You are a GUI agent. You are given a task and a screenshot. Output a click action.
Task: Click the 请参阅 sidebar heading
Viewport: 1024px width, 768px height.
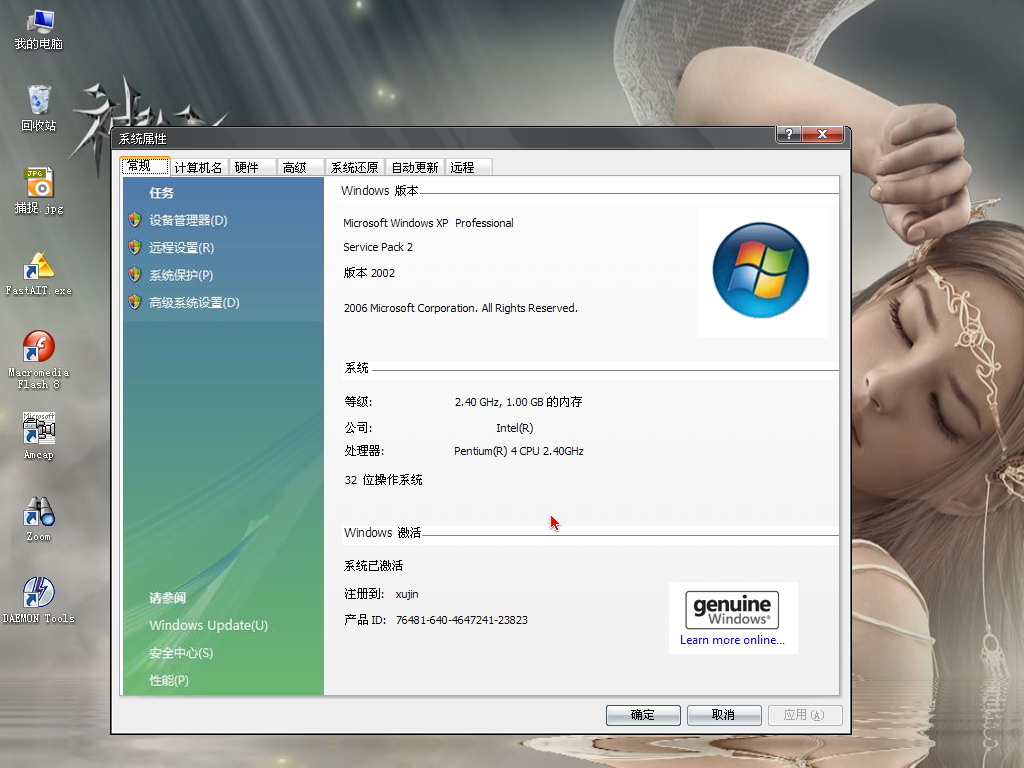tap(168, 598)
